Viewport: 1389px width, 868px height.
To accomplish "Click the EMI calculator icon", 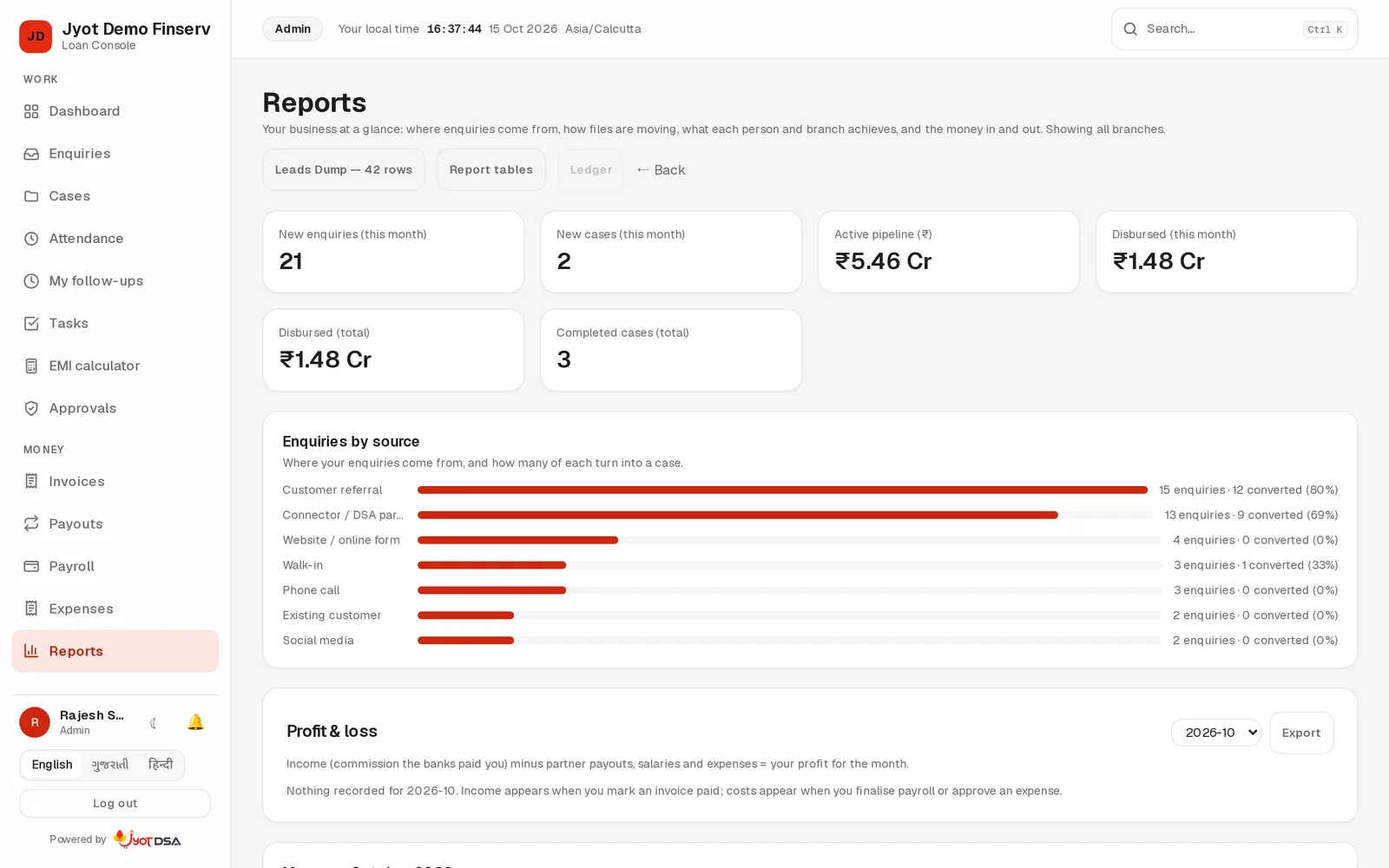I will pos(31,366).
